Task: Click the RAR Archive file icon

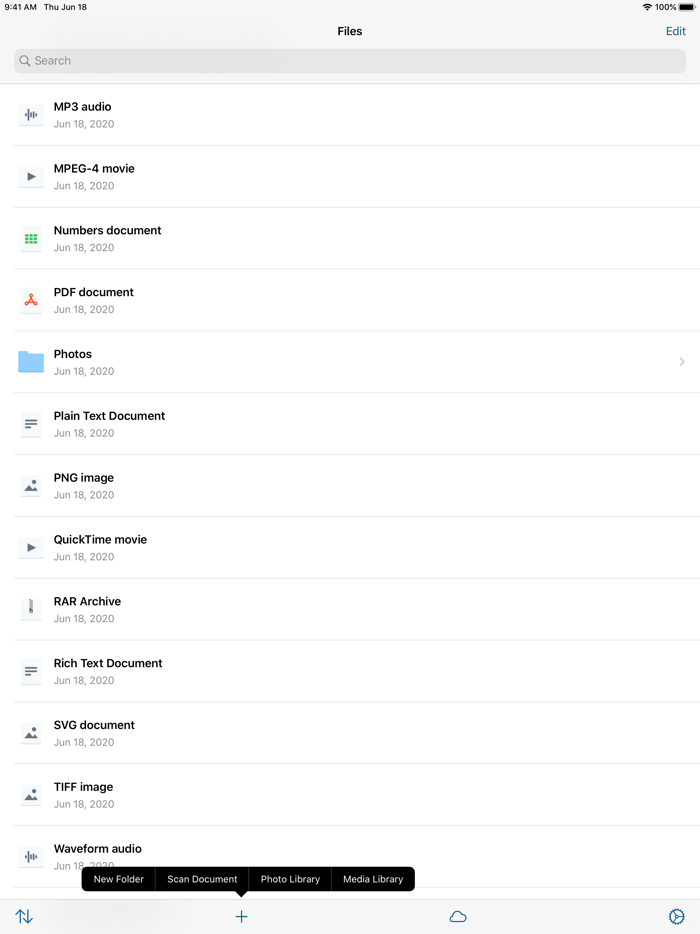Action: (30, 609)
